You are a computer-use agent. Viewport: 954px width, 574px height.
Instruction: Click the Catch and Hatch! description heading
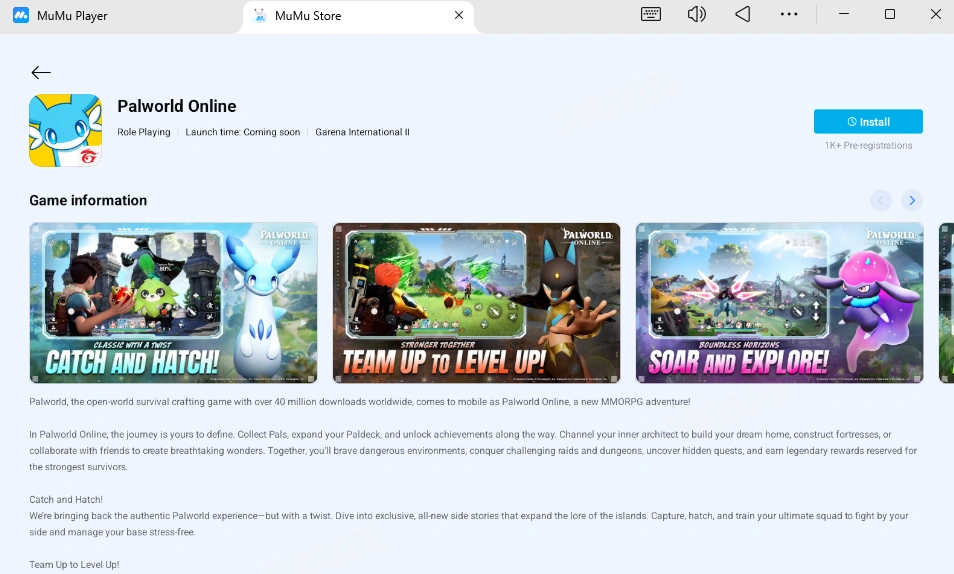[66, 500]
